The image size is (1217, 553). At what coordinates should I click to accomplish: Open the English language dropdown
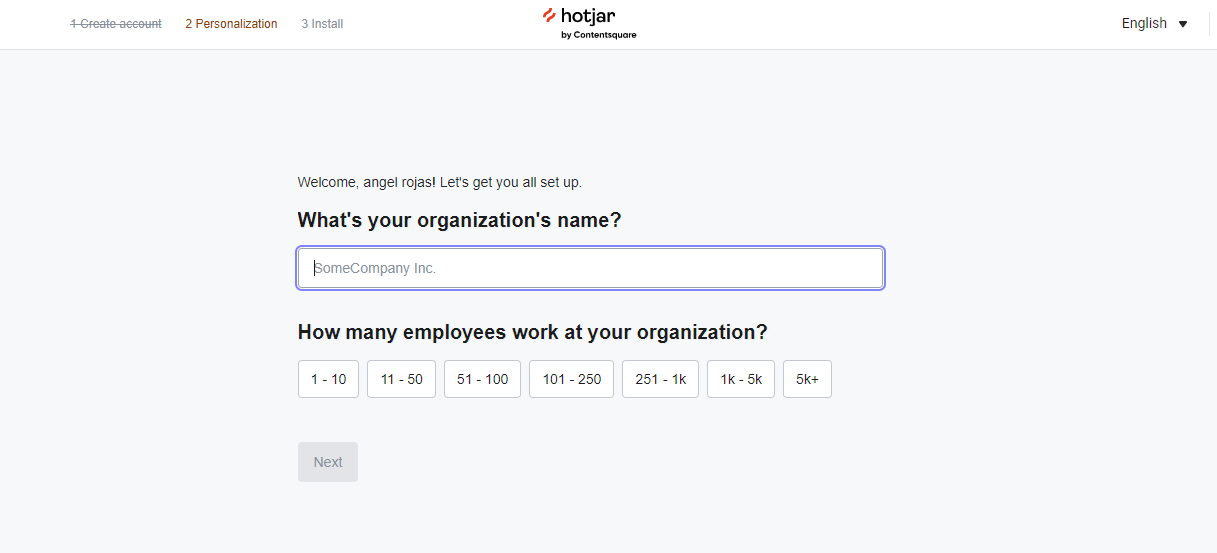coord(1155,23)
